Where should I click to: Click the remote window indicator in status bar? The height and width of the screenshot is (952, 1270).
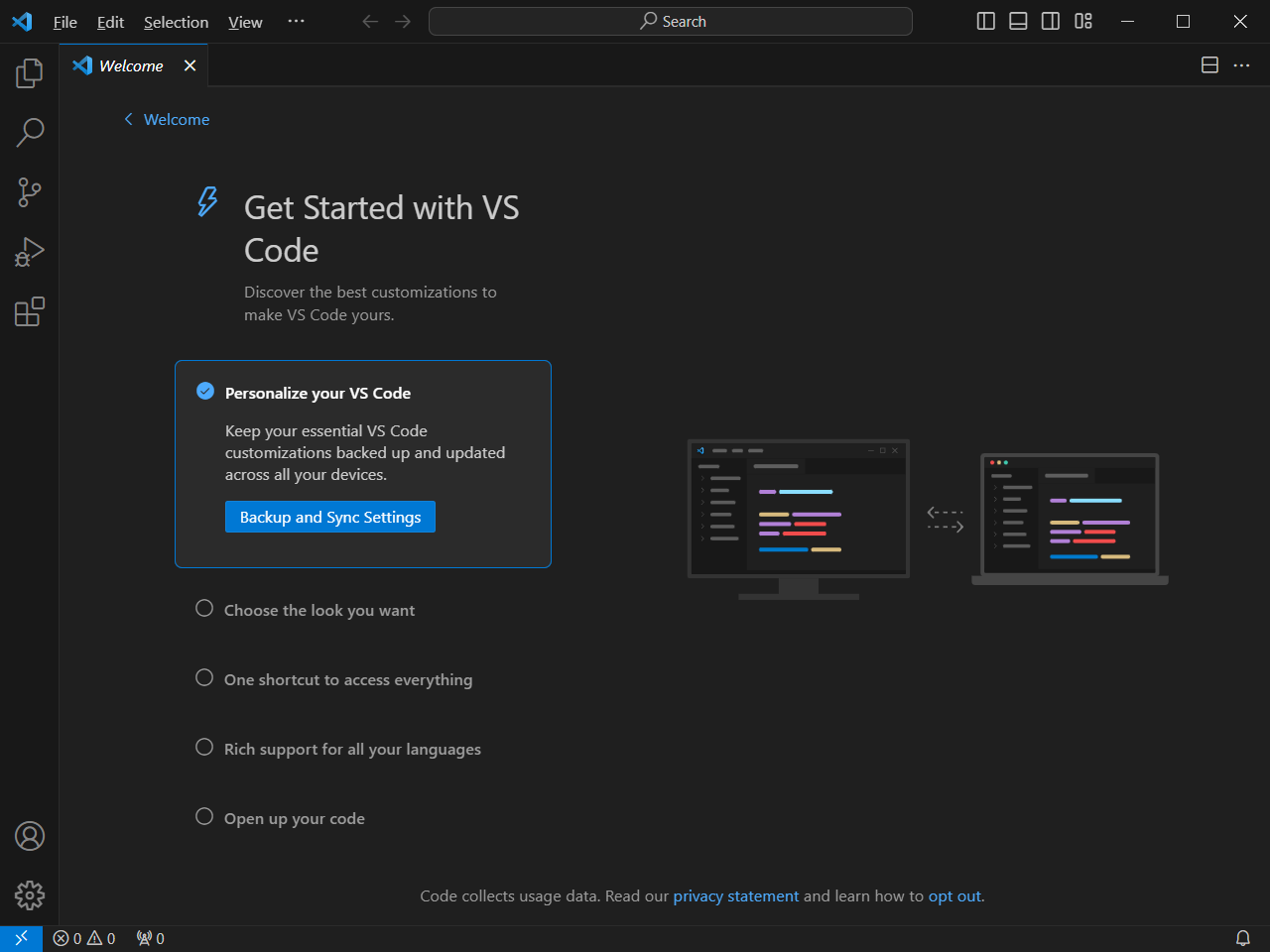coord(21,938)
